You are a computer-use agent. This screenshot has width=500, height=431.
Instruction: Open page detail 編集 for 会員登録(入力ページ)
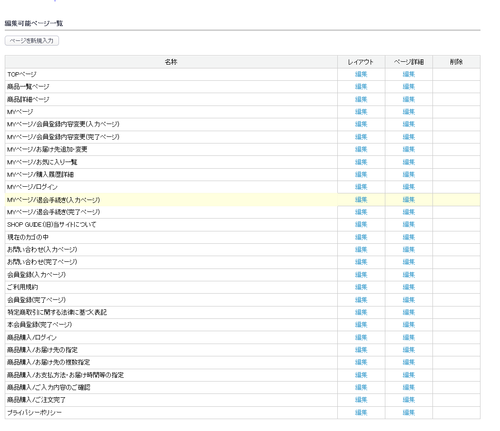click(409, 275)
